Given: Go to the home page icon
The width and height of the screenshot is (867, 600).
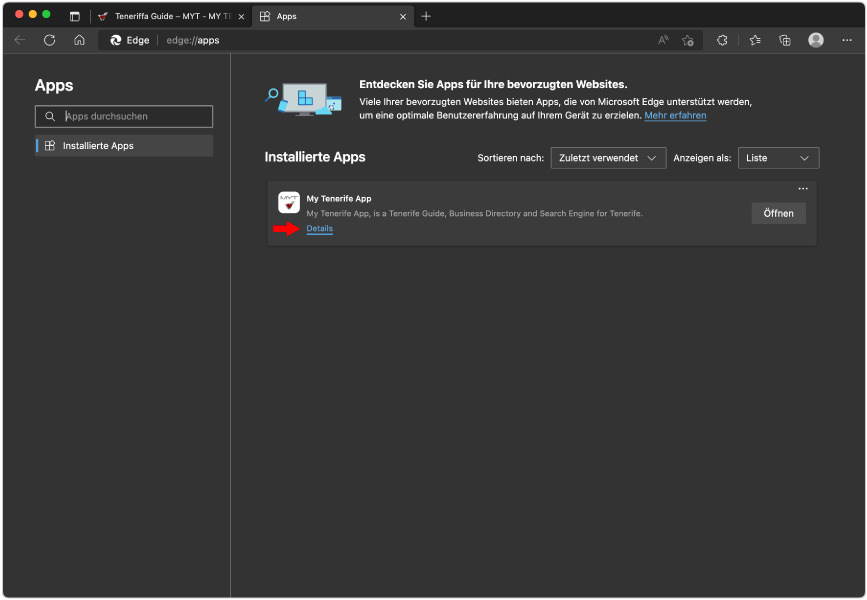Looking at the screenshot, I should [79, 40].
